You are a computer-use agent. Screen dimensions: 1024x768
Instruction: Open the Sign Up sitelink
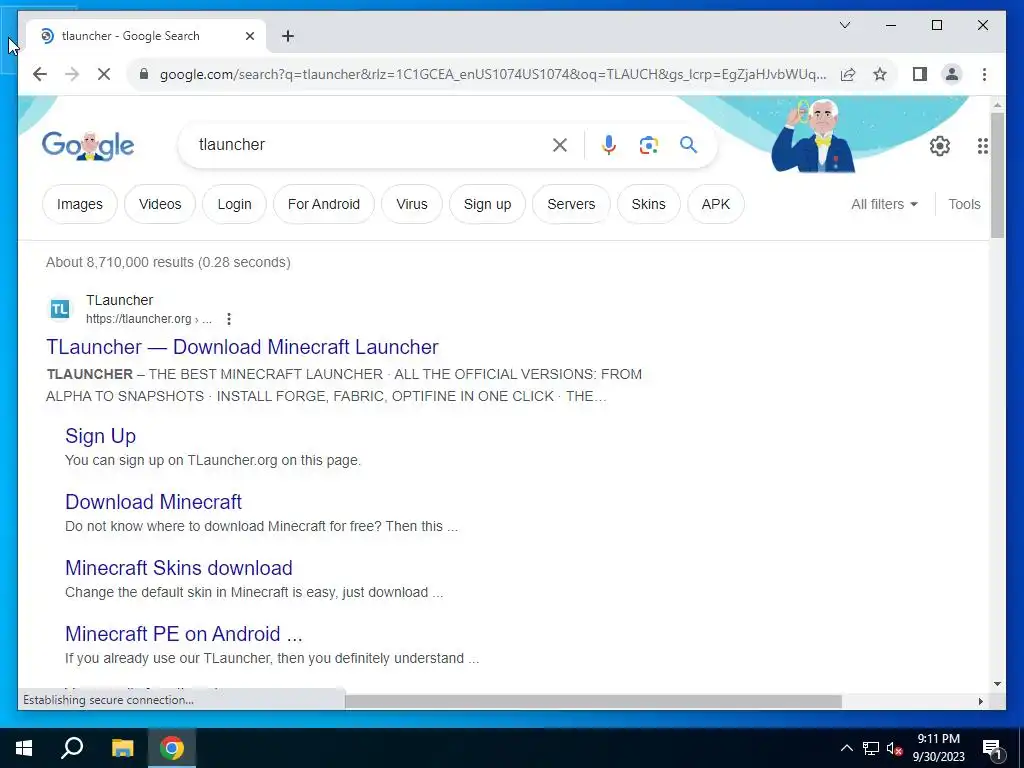tap(101, 436)
